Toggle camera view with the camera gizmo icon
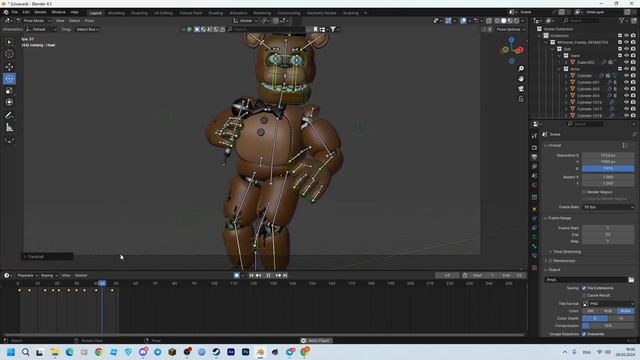The width and height of the screenshot is (640, 360). [521, 89]
